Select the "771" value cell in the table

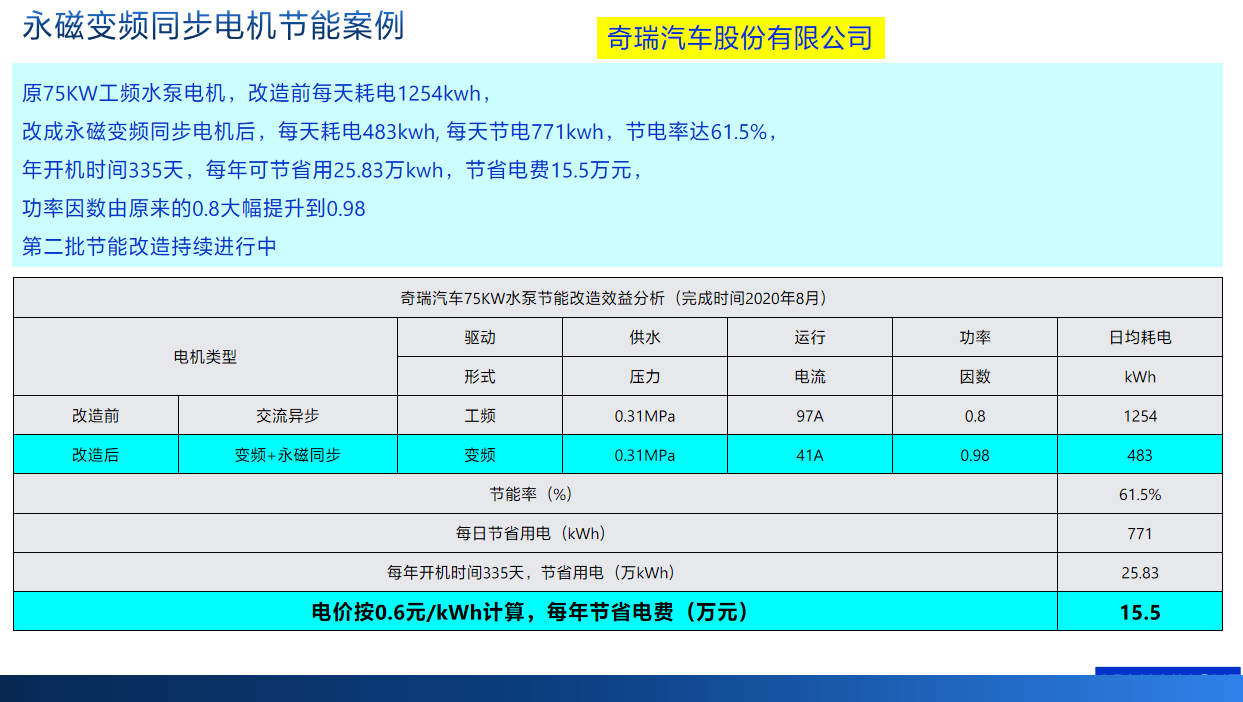coord(1140,533)
